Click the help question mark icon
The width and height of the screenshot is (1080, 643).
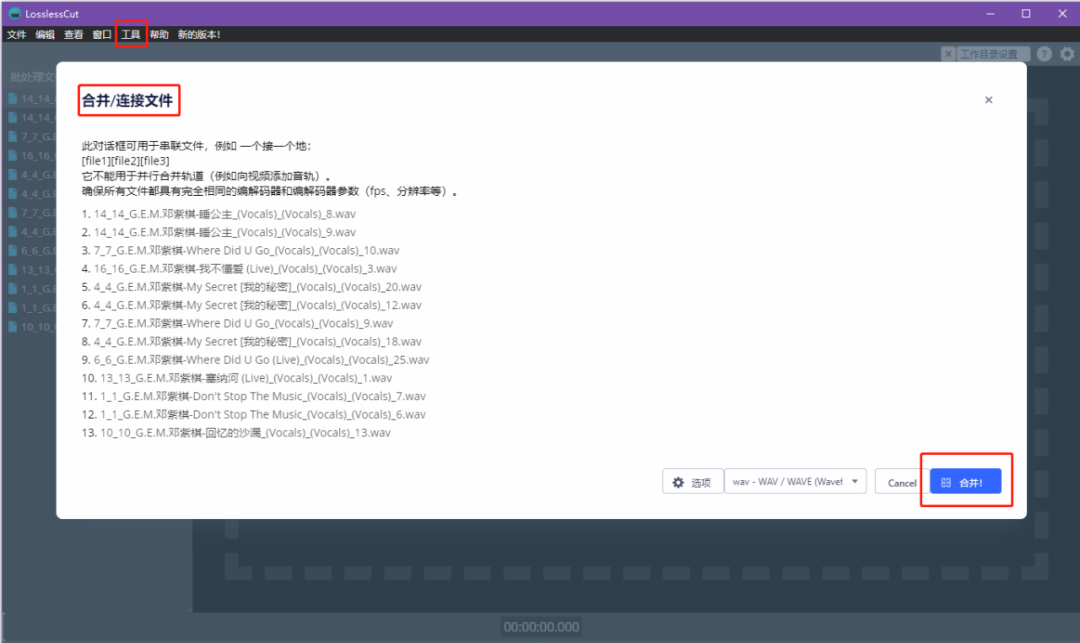tap(1044, 54)
